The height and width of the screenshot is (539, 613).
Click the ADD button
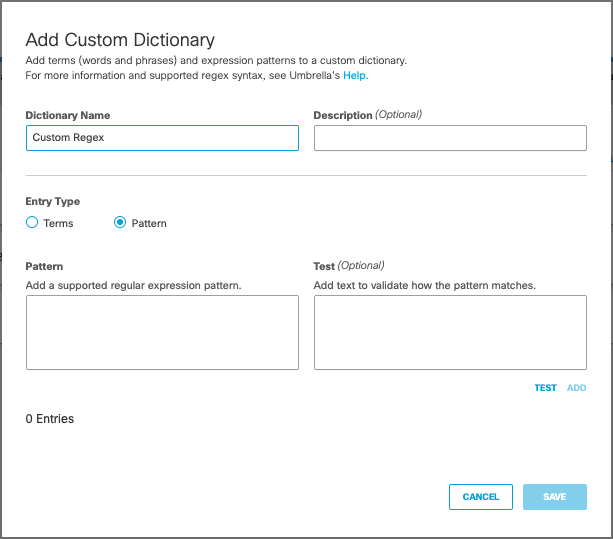point(577,388)
